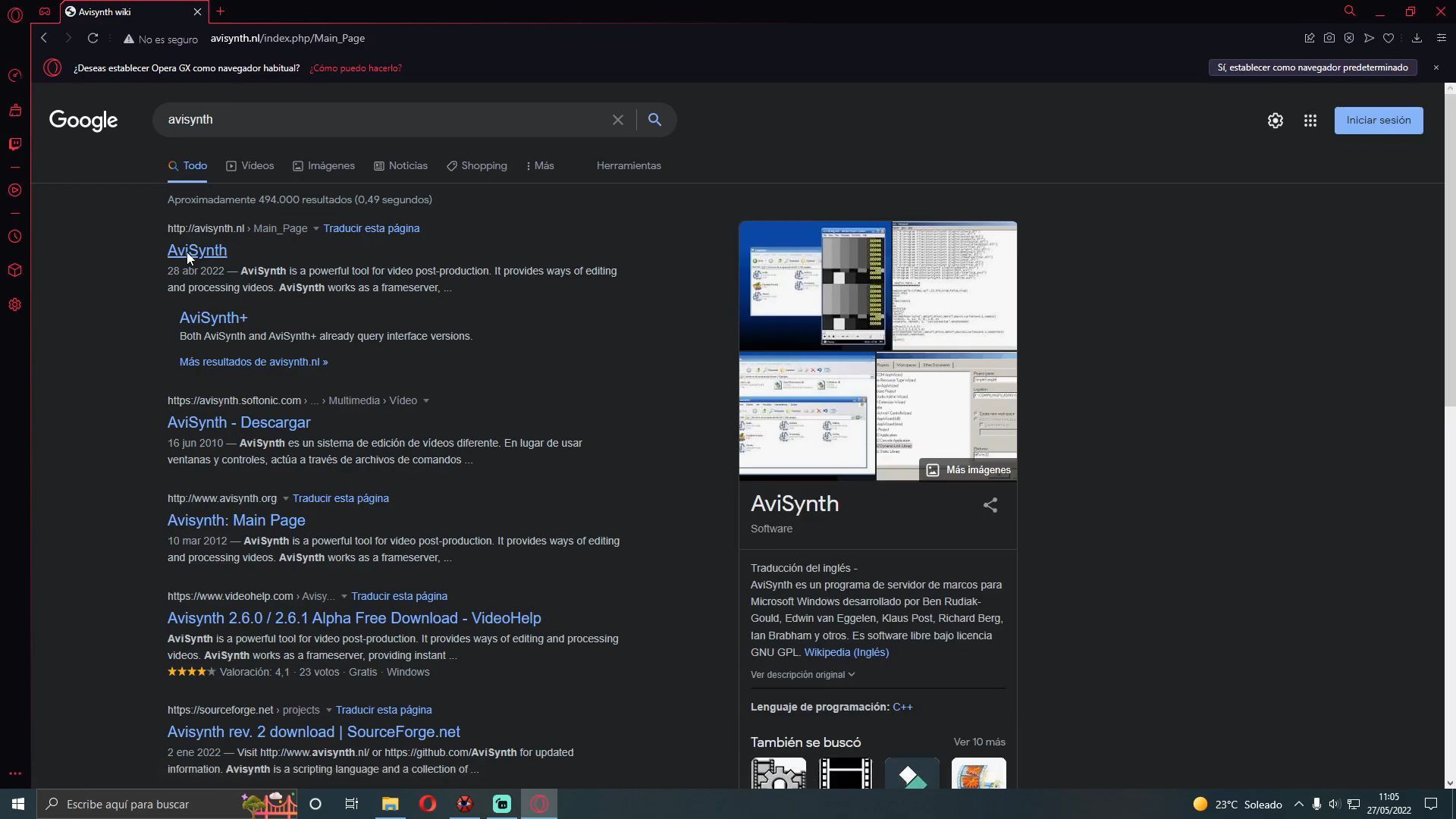1456x819 pixels.
Task: Open Google quick settings gear
Action: (x=1276, y=121)
